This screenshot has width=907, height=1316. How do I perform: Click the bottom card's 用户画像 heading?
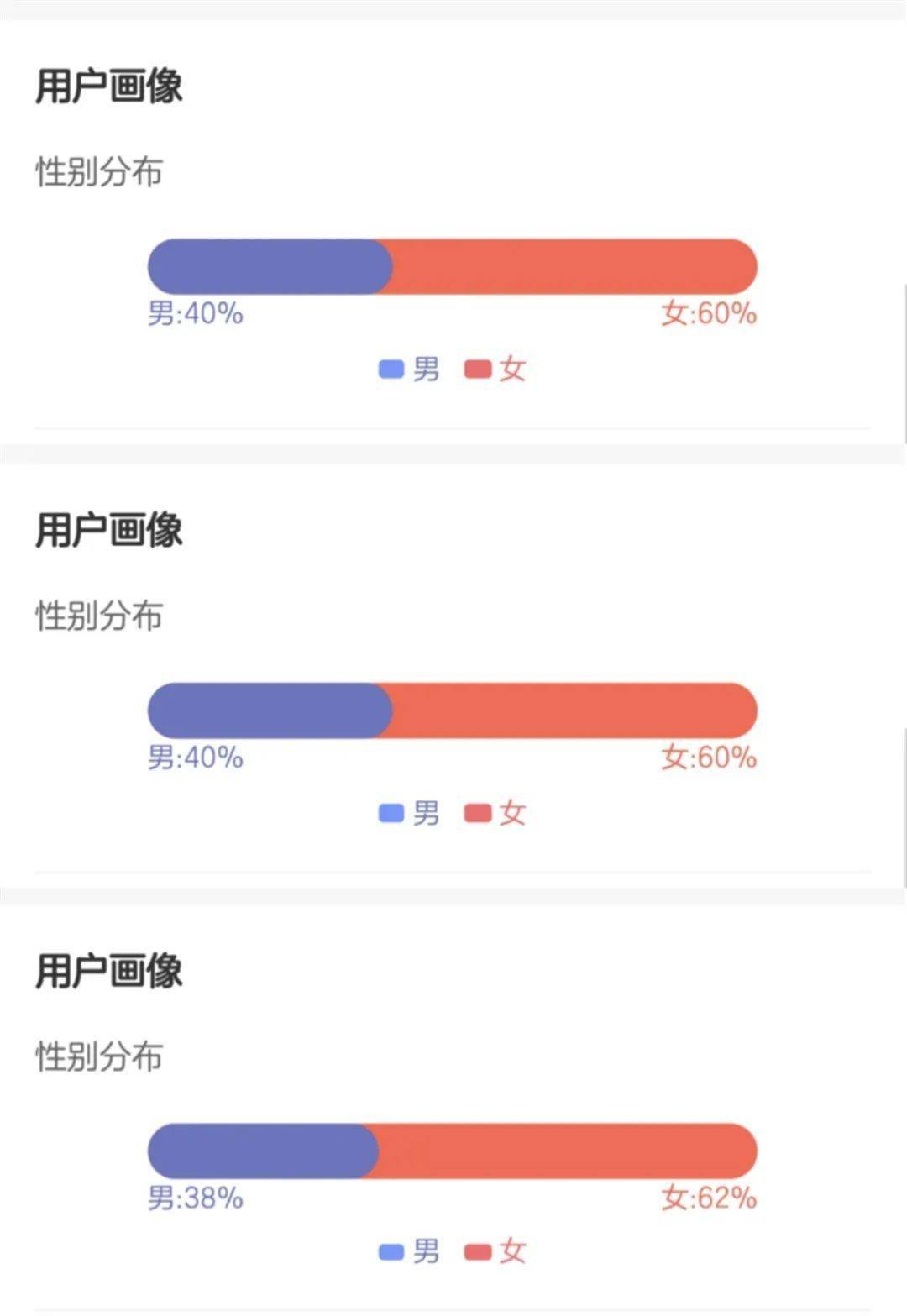[109, 971]
